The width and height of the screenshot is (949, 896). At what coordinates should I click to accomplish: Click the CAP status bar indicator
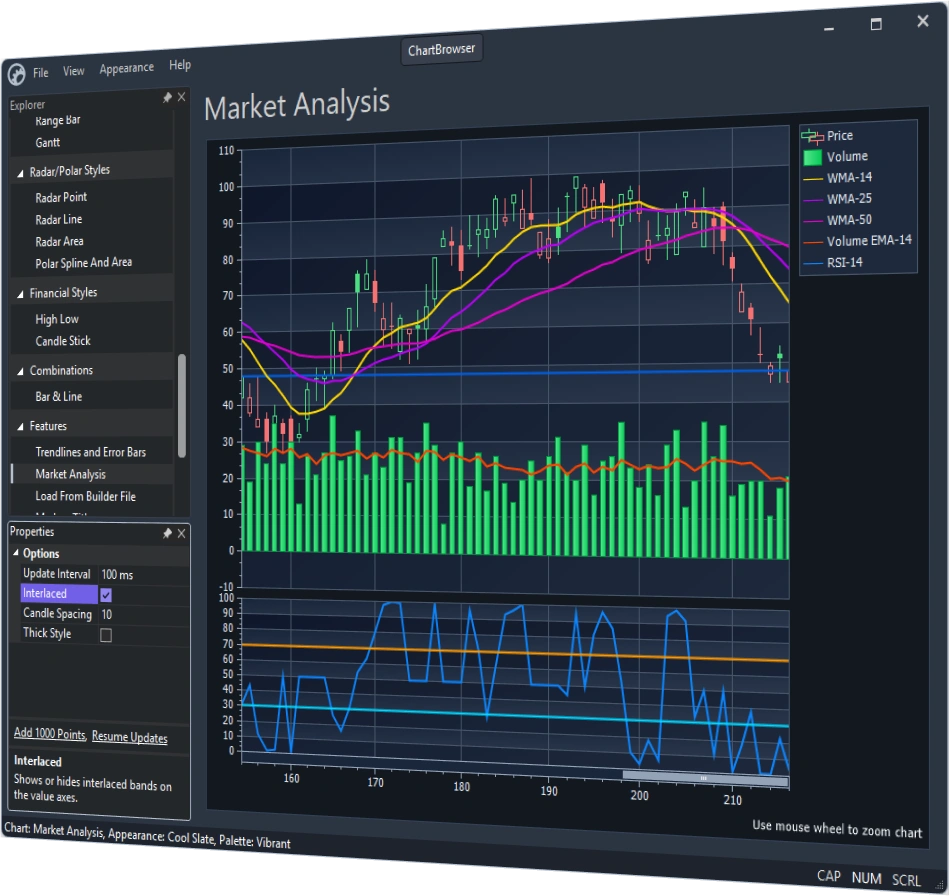click(x=829, y=876)
